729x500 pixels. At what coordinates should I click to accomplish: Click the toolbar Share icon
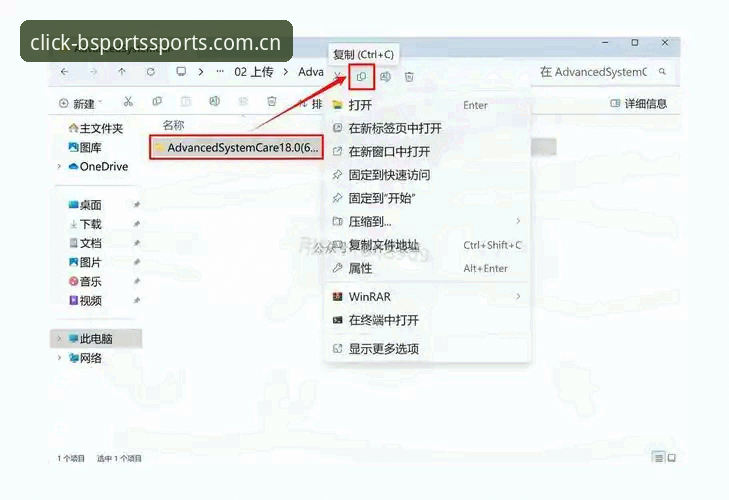pyautogui.click(x=243, y=101)
